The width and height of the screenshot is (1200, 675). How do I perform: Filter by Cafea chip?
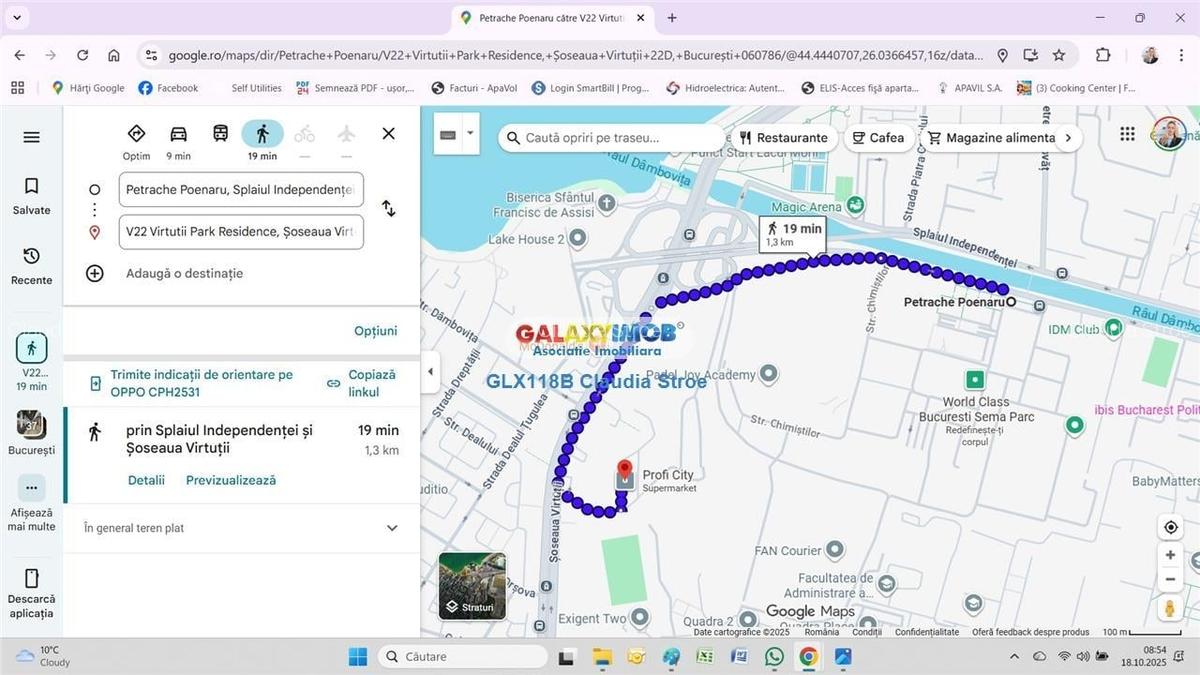click(878, 138)
